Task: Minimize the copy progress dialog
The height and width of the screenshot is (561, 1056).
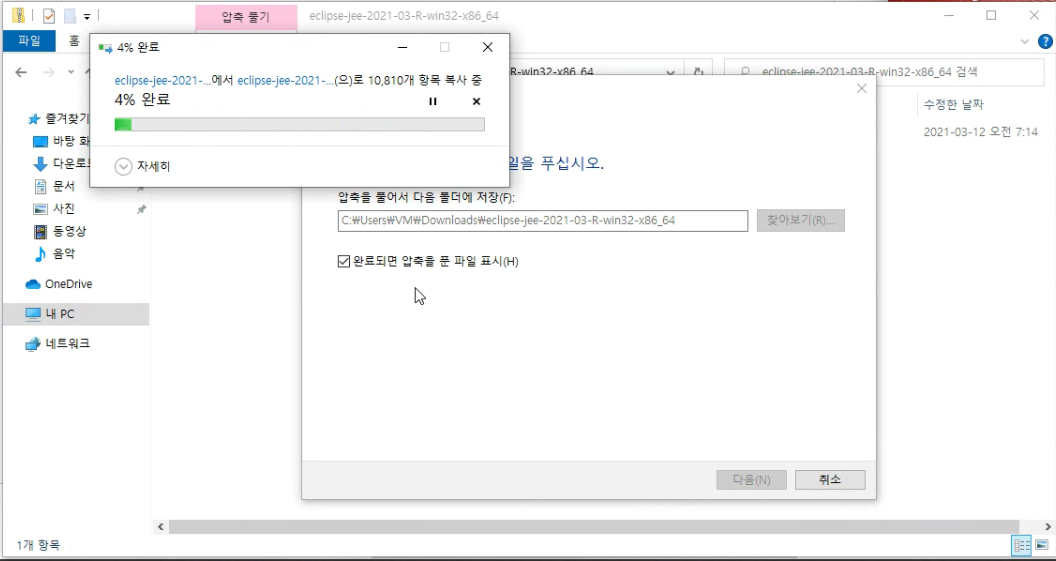Action: 402,47
